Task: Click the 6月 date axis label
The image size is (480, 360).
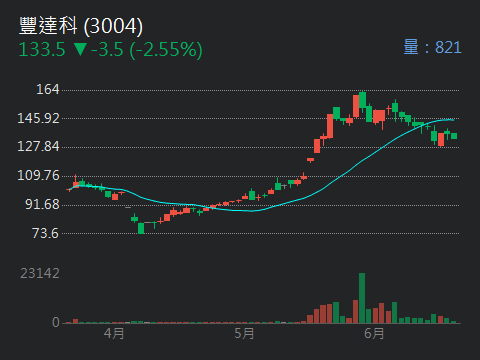Action: (374, 334)
